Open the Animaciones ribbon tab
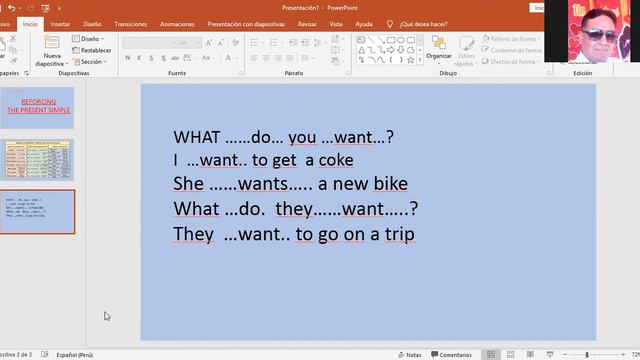The width and height of the screenshot is (640, 360). (x=177, y=24)
